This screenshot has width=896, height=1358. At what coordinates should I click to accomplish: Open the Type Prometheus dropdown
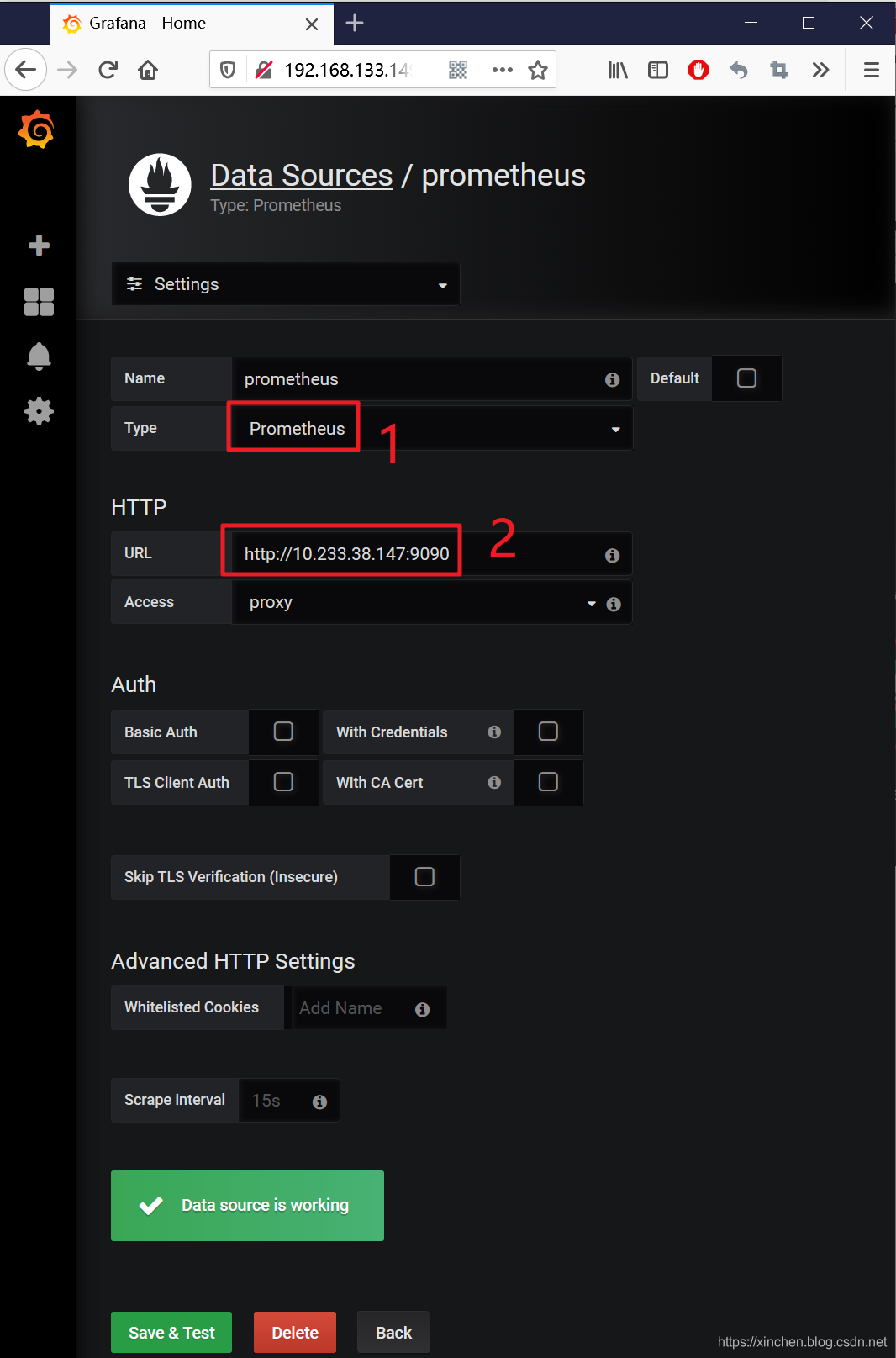click(x=432, y=429)
